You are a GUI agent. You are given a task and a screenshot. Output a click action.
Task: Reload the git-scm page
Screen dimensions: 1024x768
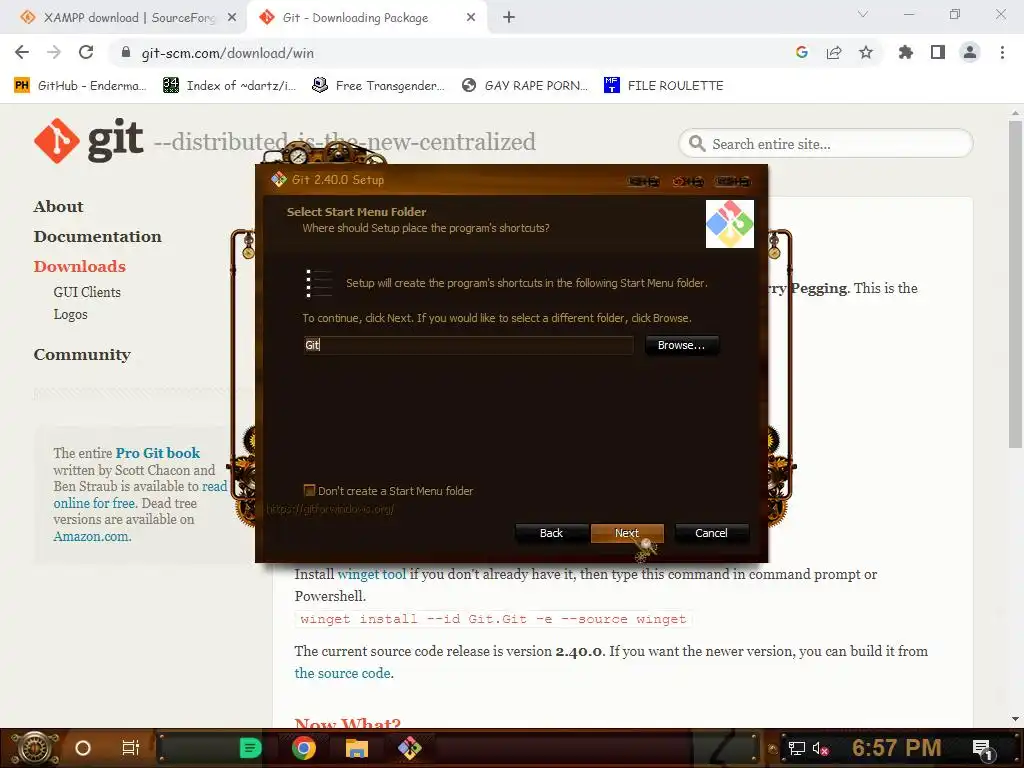[x=86, y=52]
